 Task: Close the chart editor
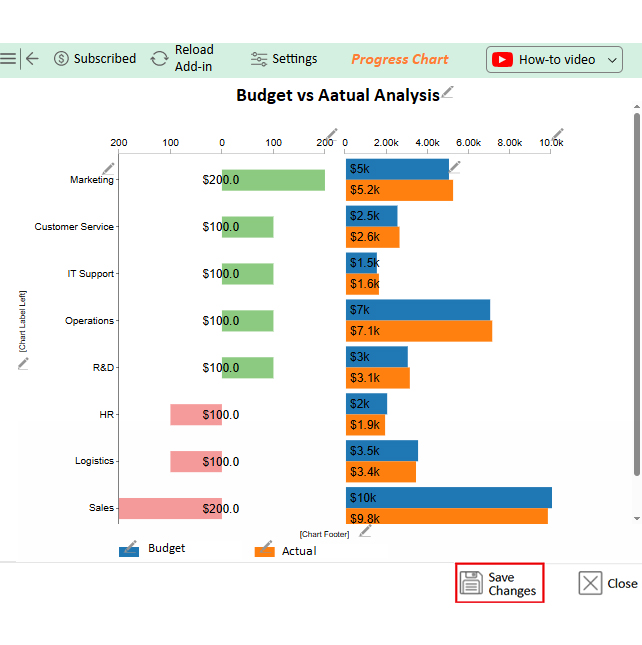[x=608, y=584]
